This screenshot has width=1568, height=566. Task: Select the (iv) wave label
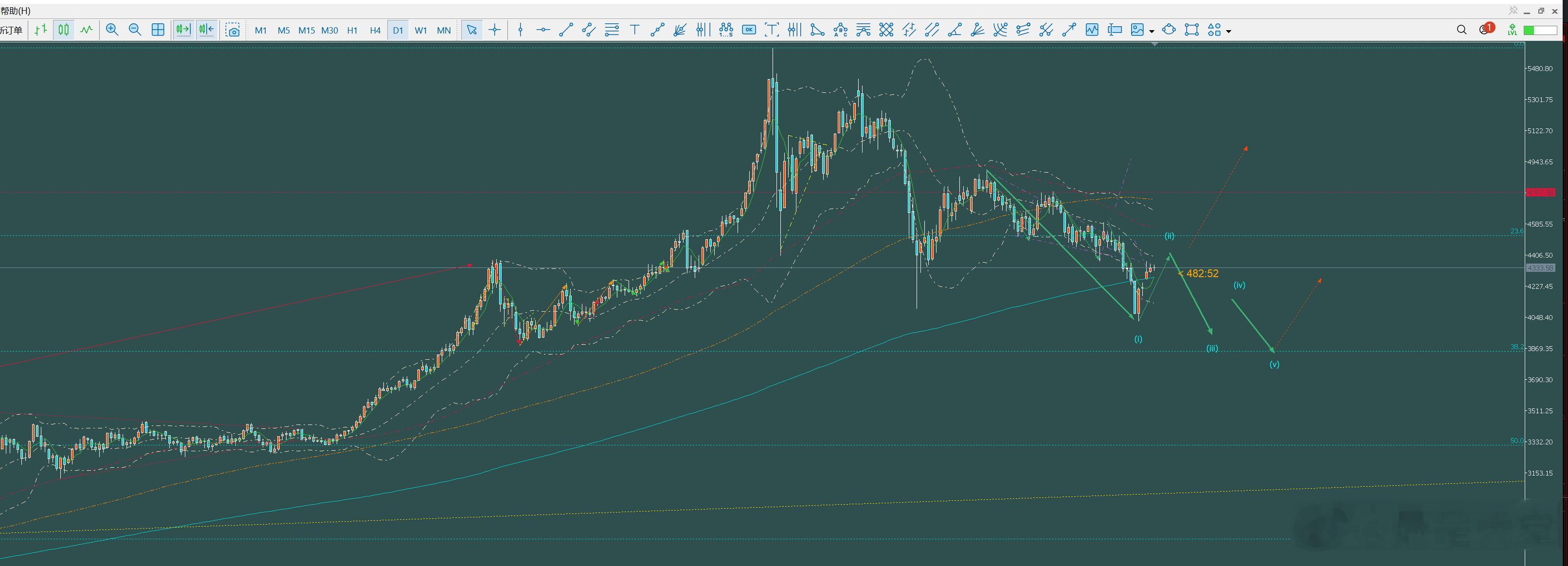pyautogui.click(x=1239, y=285)
